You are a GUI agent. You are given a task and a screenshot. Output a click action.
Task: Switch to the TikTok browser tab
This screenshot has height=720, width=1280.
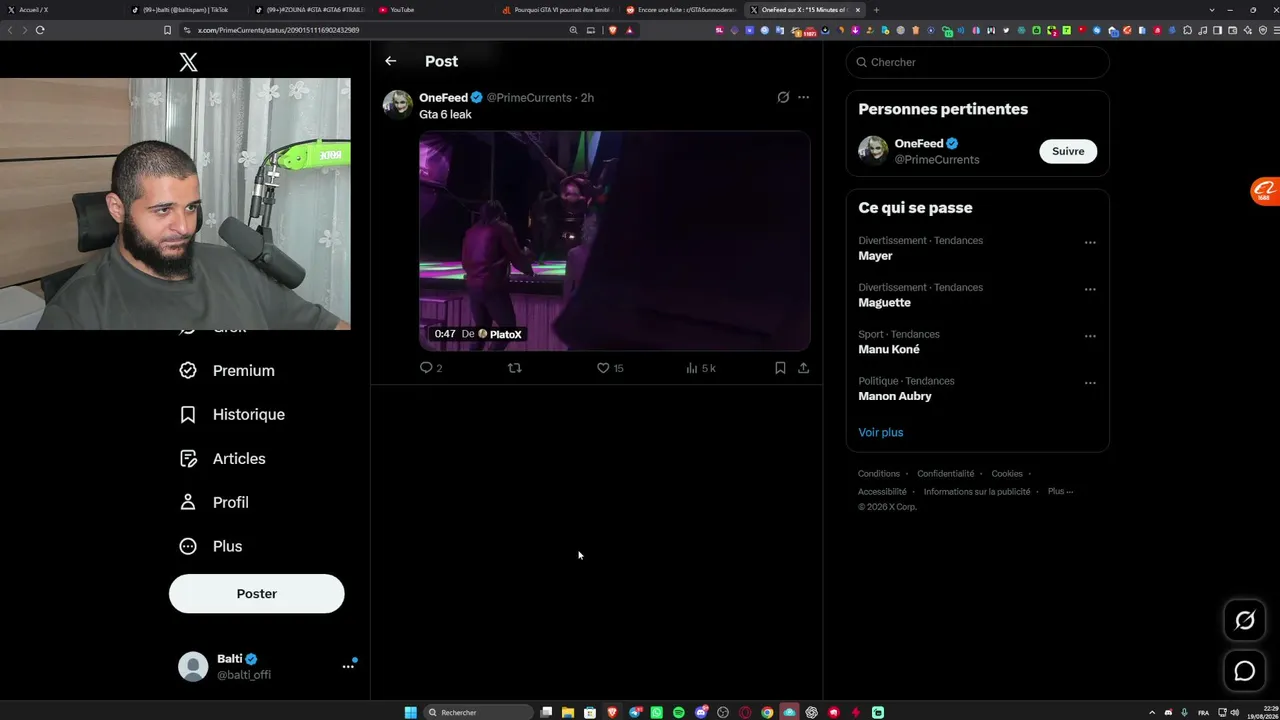click(187, 10)
